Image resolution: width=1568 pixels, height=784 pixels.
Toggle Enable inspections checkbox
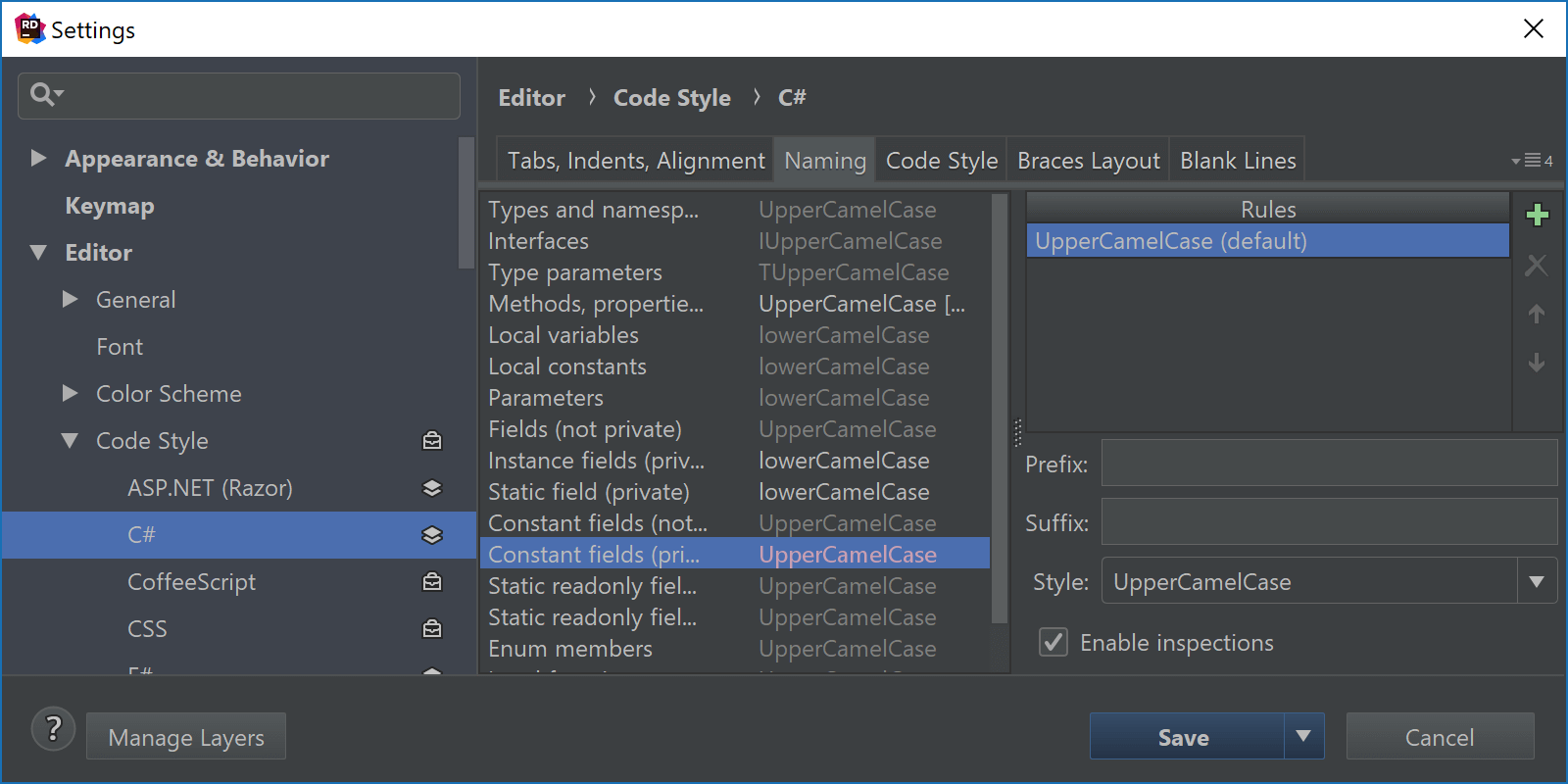point(1053,643)
